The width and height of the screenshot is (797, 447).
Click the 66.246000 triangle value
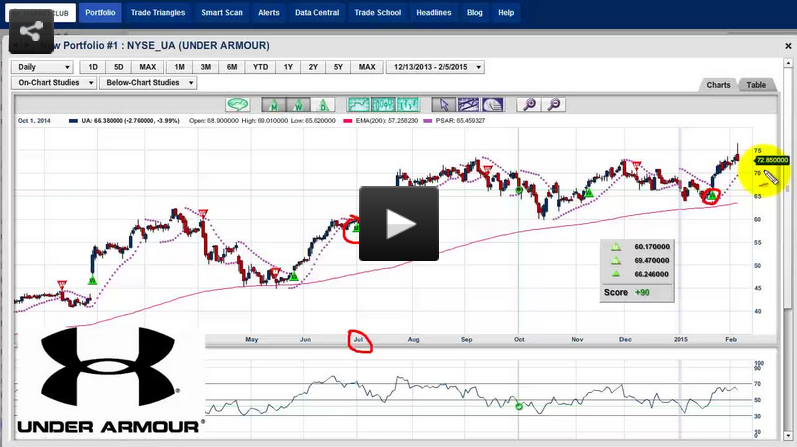click(x=652, y=274)
